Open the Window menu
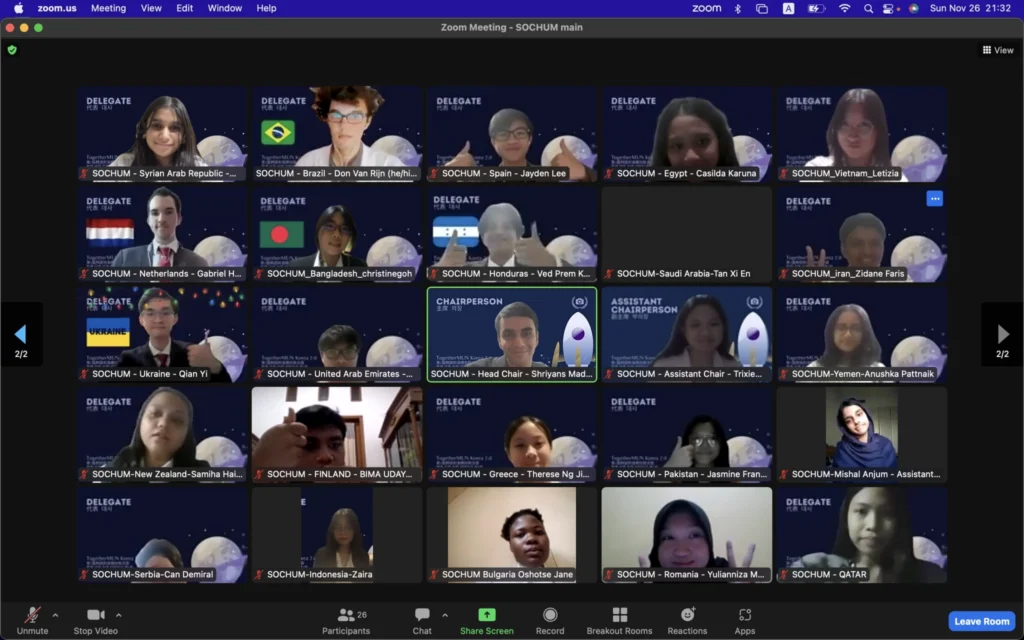 224,8
